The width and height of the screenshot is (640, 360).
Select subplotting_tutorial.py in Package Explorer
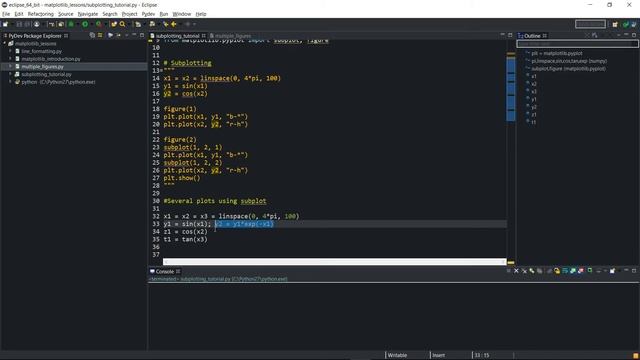point(46,74)
